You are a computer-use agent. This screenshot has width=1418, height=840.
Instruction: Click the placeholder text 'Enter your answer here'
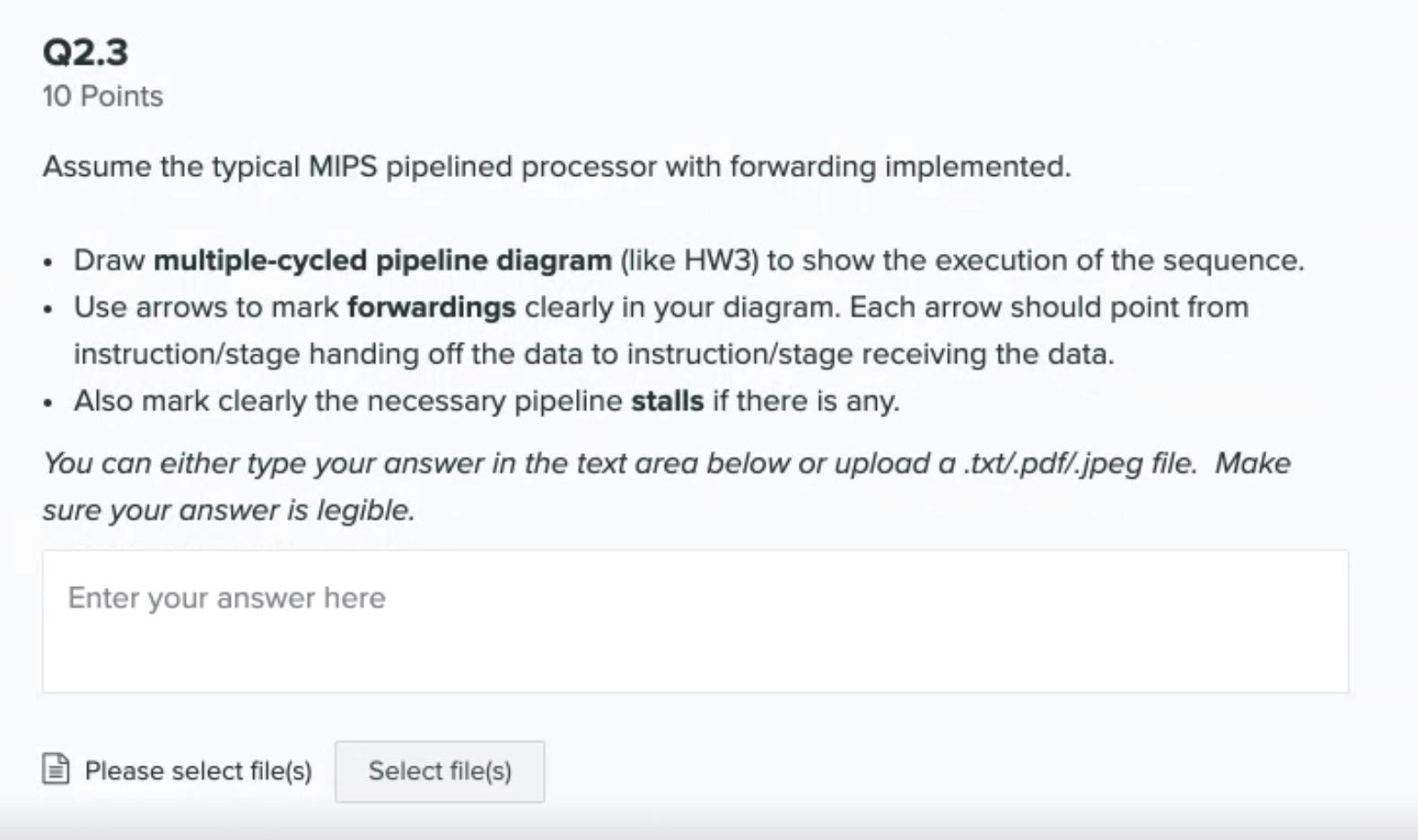tap(226, 597)
